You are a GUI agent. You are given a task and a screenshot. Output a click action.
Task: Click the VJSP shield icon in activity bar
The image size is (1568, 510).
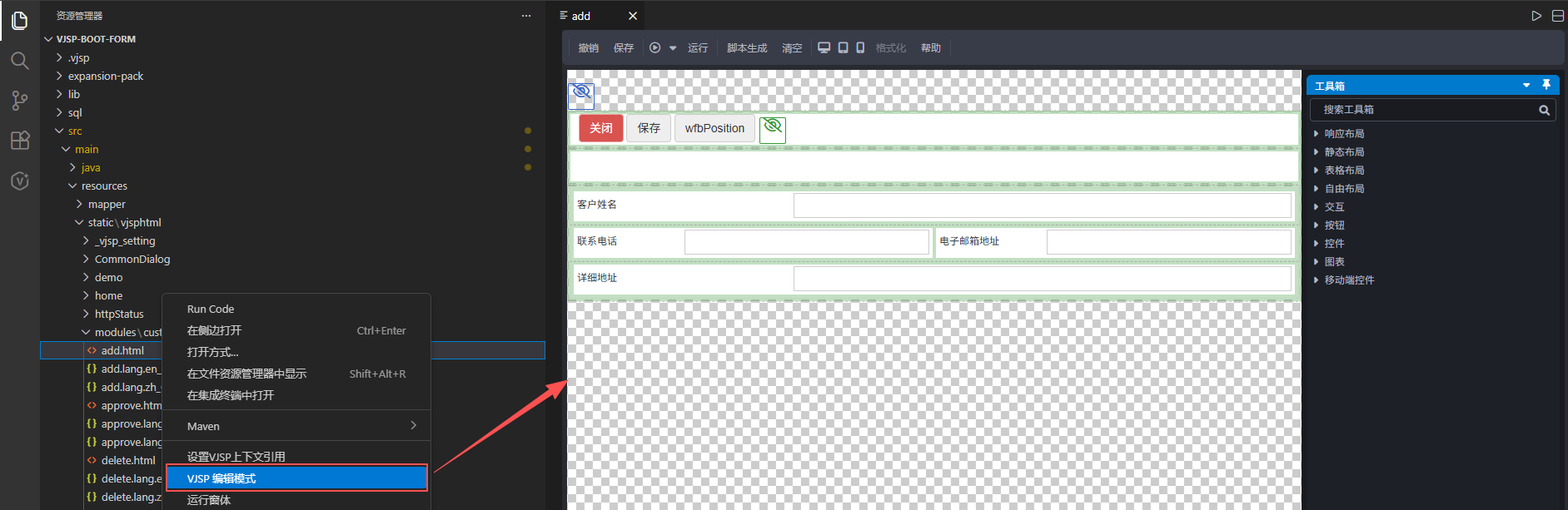point(20,181)
